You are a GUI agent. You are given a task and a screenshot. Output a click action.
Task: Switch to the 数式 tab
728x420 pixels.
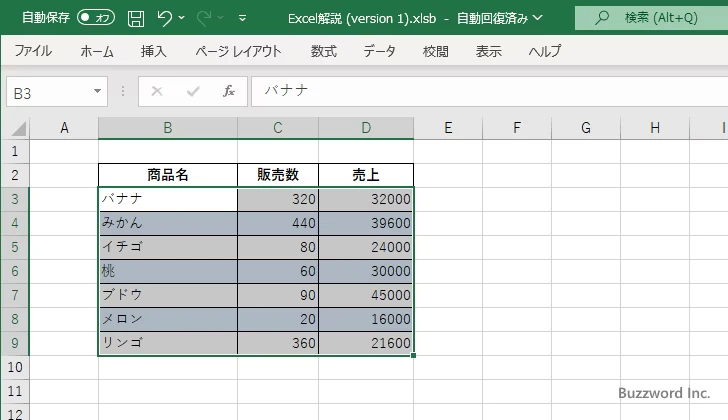click(324, 51)
